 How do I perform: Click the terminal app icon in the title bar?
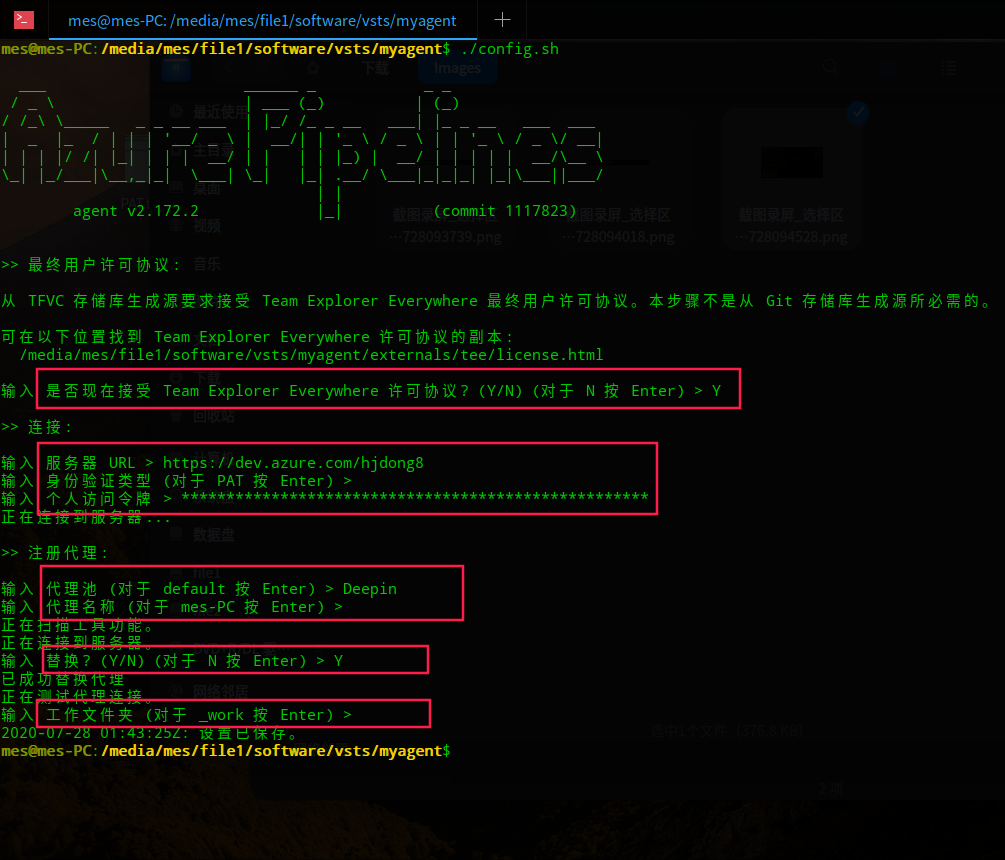(24, 20)
